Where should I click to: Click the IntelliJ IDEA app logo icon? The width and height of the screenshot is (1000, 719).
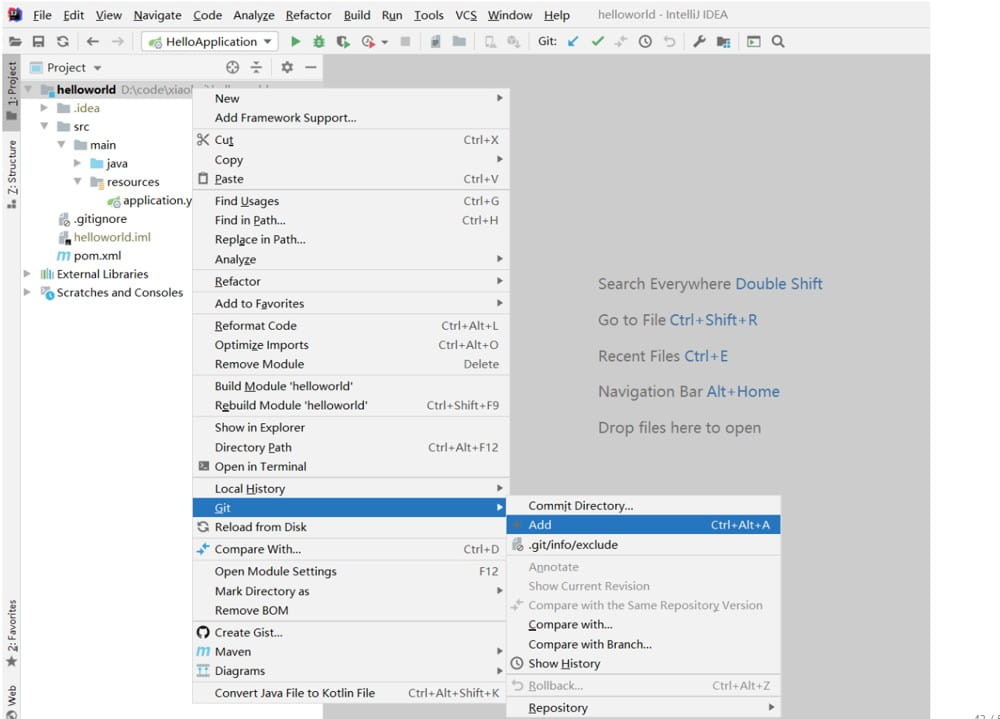click(x=15, y=14)
